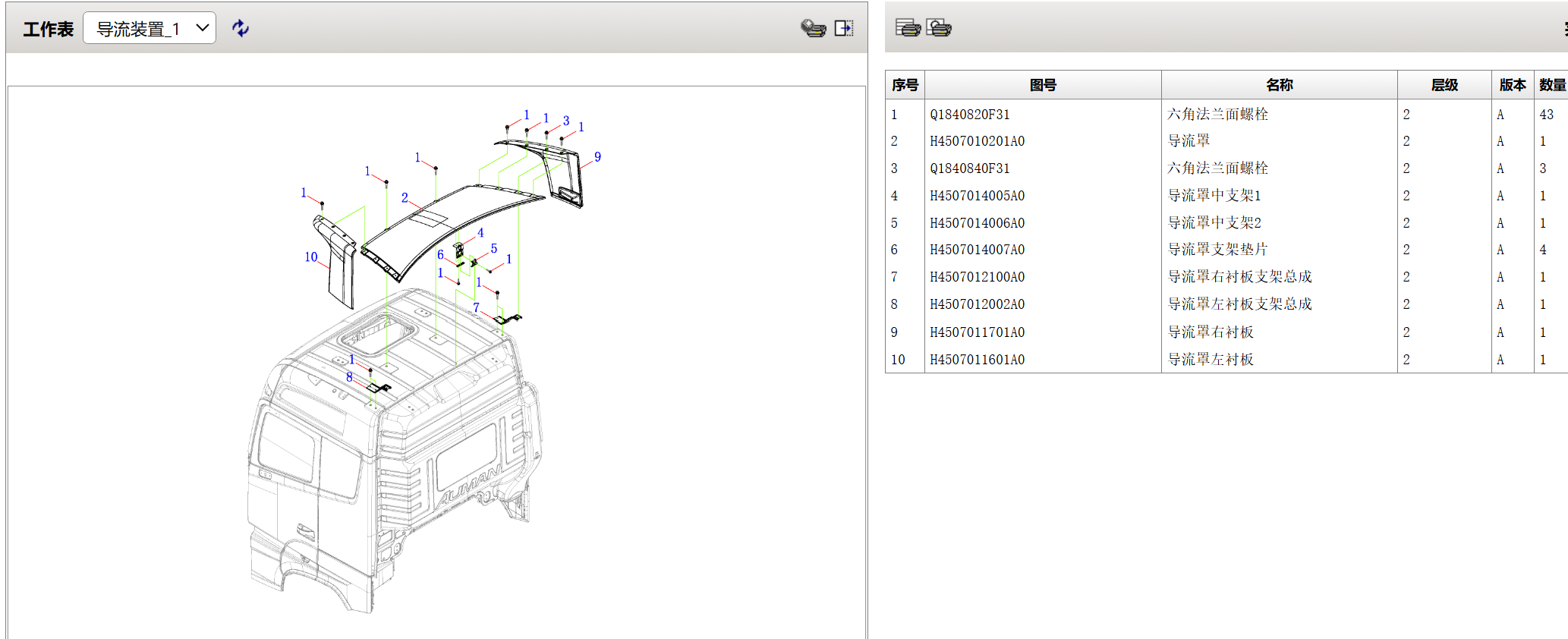Image resolution: width=1568 pixels, height=639 pixels.
Task: Select part number H4507014005A0
Action: tap(977, 196)
